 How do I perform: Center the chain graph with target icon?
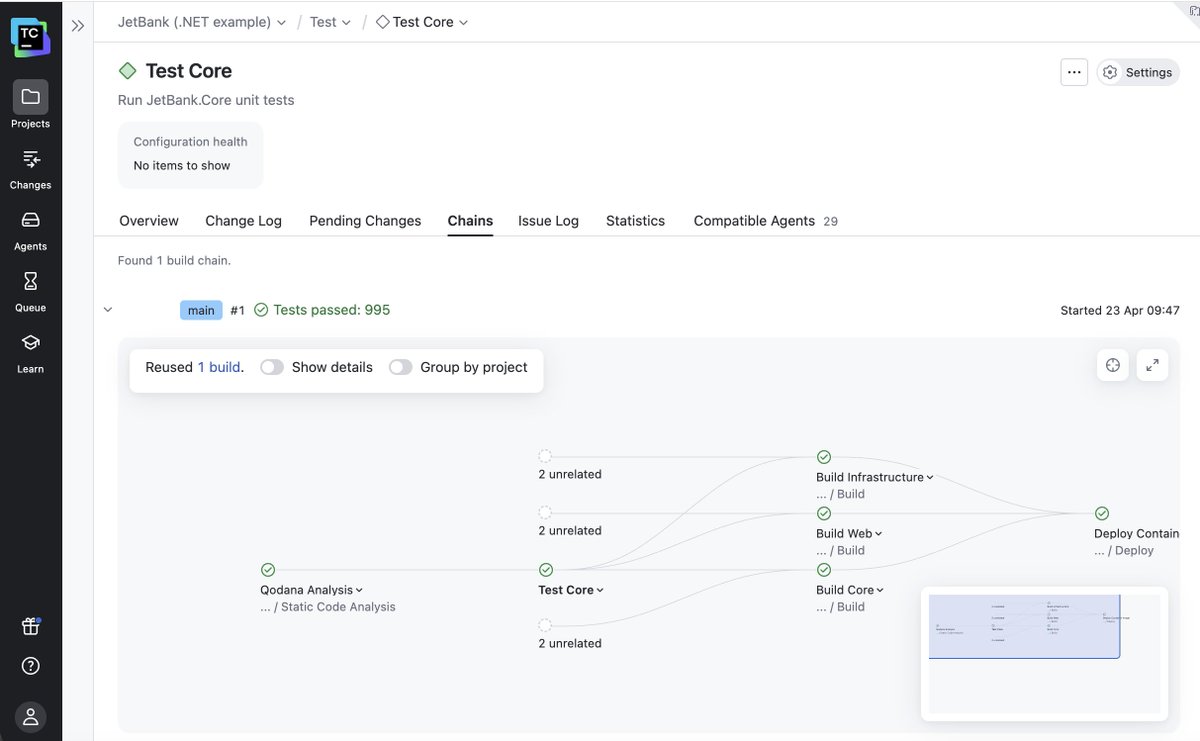click(1113, 365)
